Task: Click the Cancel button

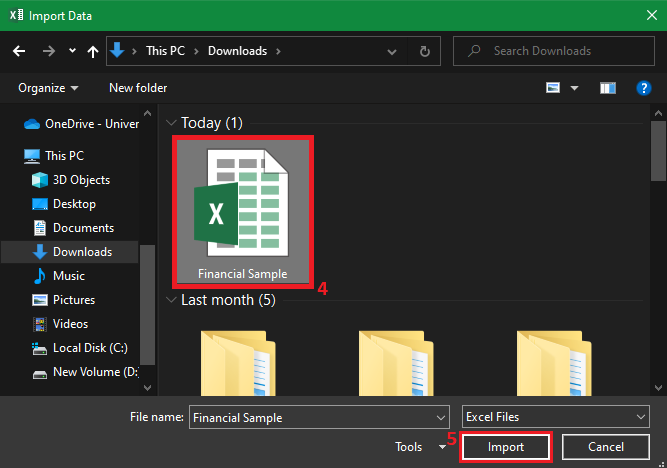Action: (606, 447)
